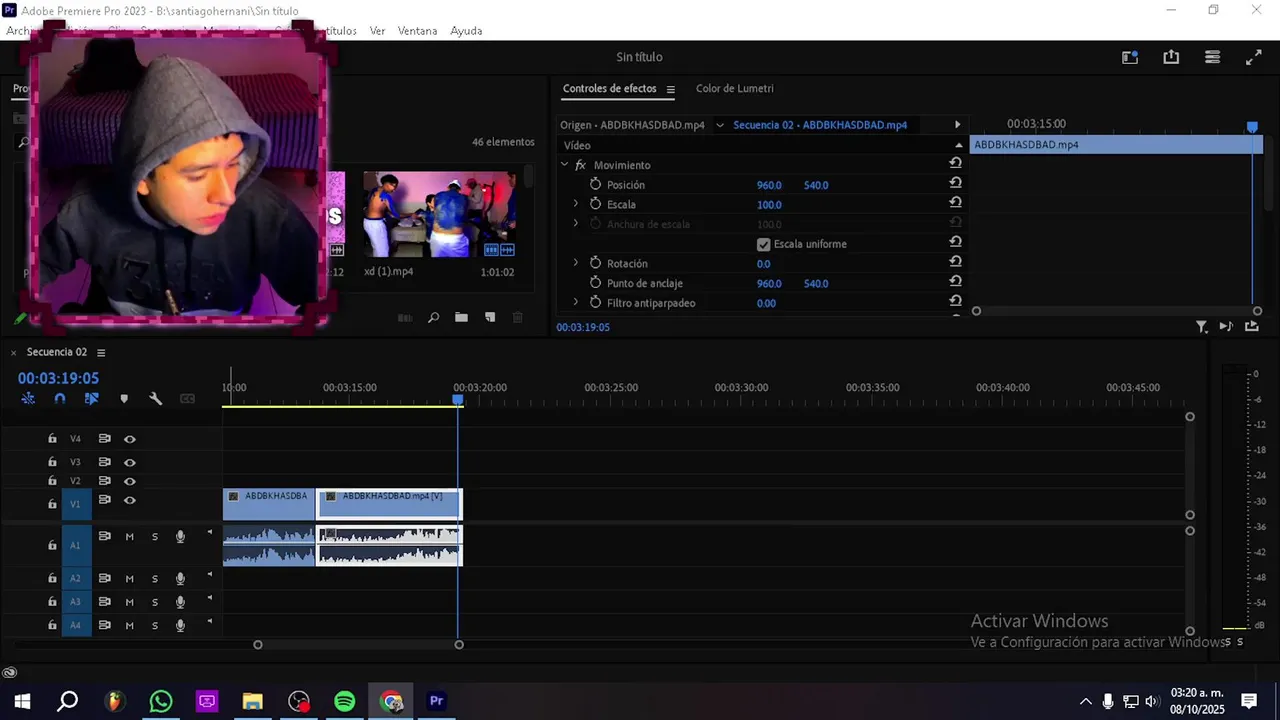
Task: Collapse Vídeo section triangle
Action: coord(958,145)
